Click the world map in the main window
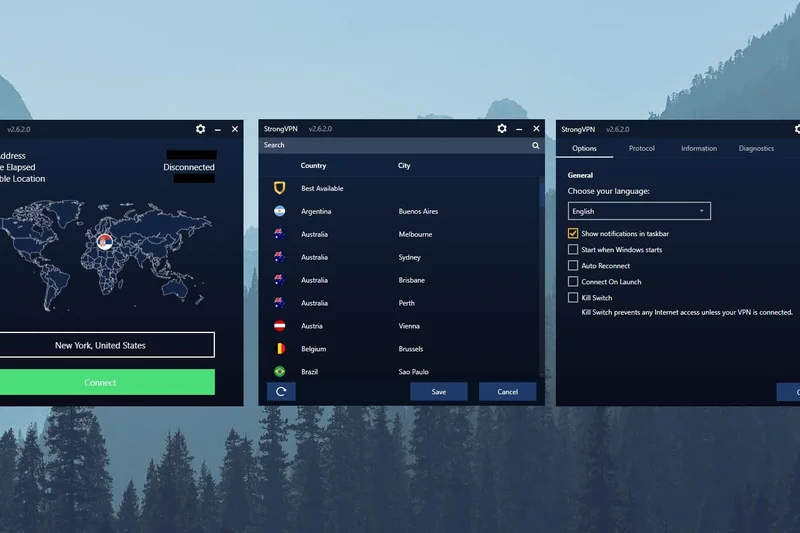 (106, 255)
